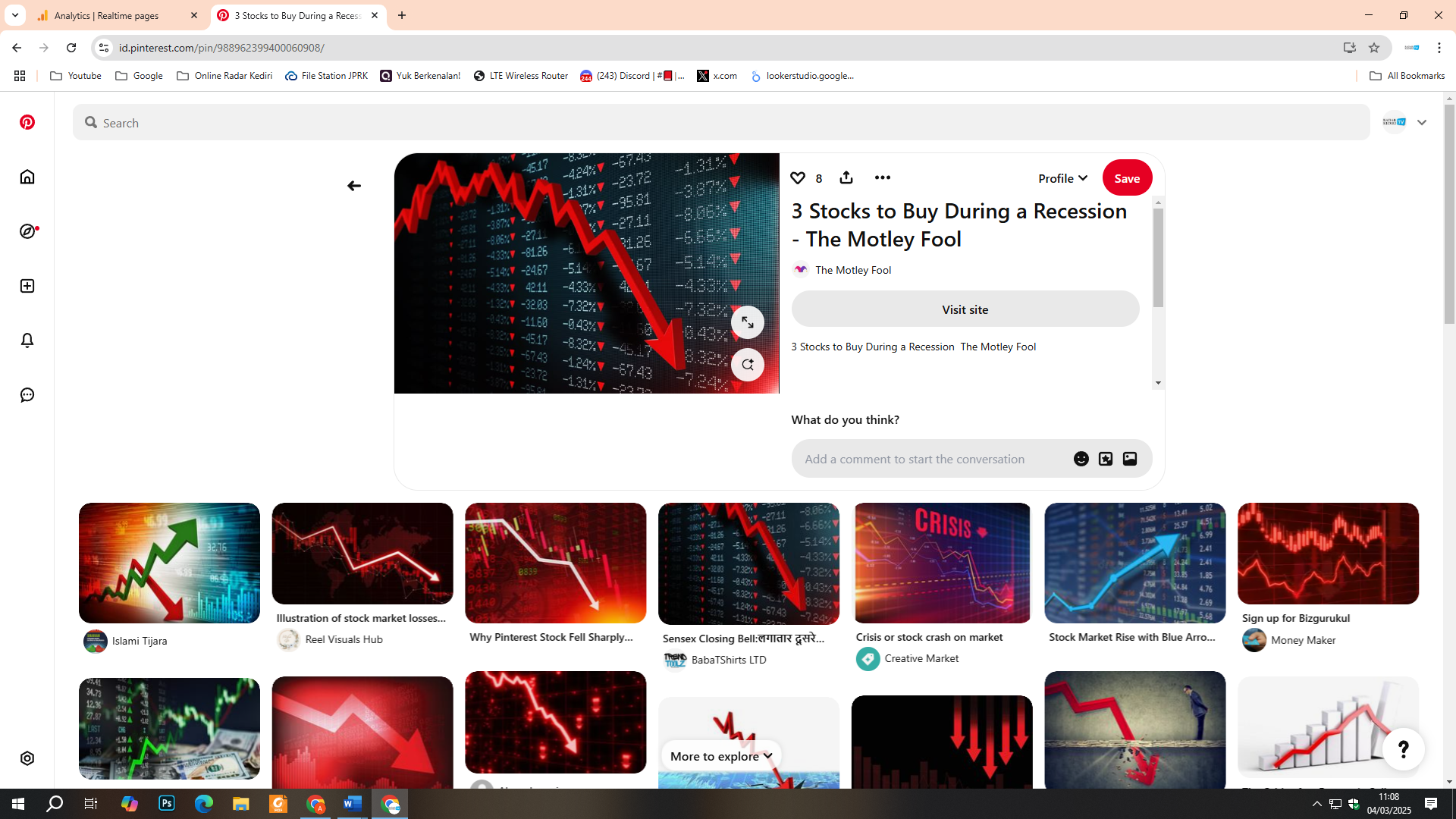
Task: Open Chrome three-dot menu
Action: point(1439,48)
